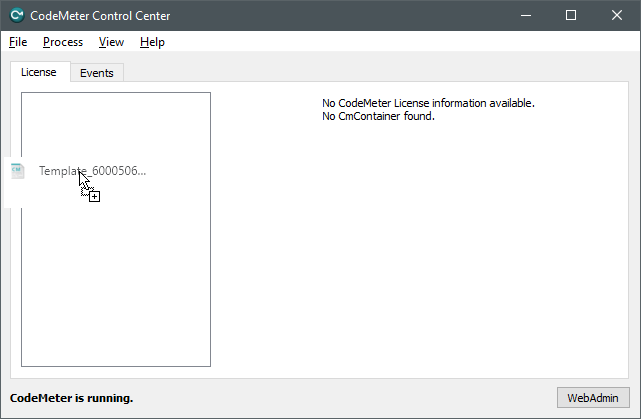The image size is (641, 419).
Task: Click the WebAdmin button
Action: coord(593,398)
